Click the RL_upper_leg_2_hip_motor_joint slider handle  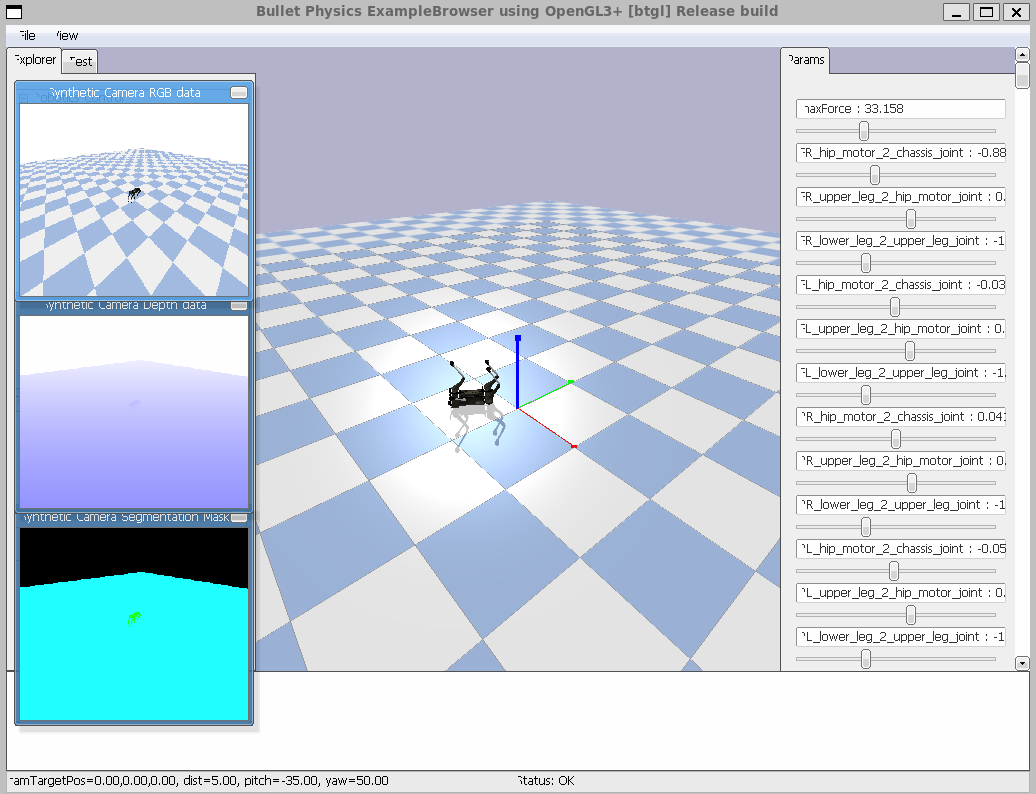coord(910,615)
